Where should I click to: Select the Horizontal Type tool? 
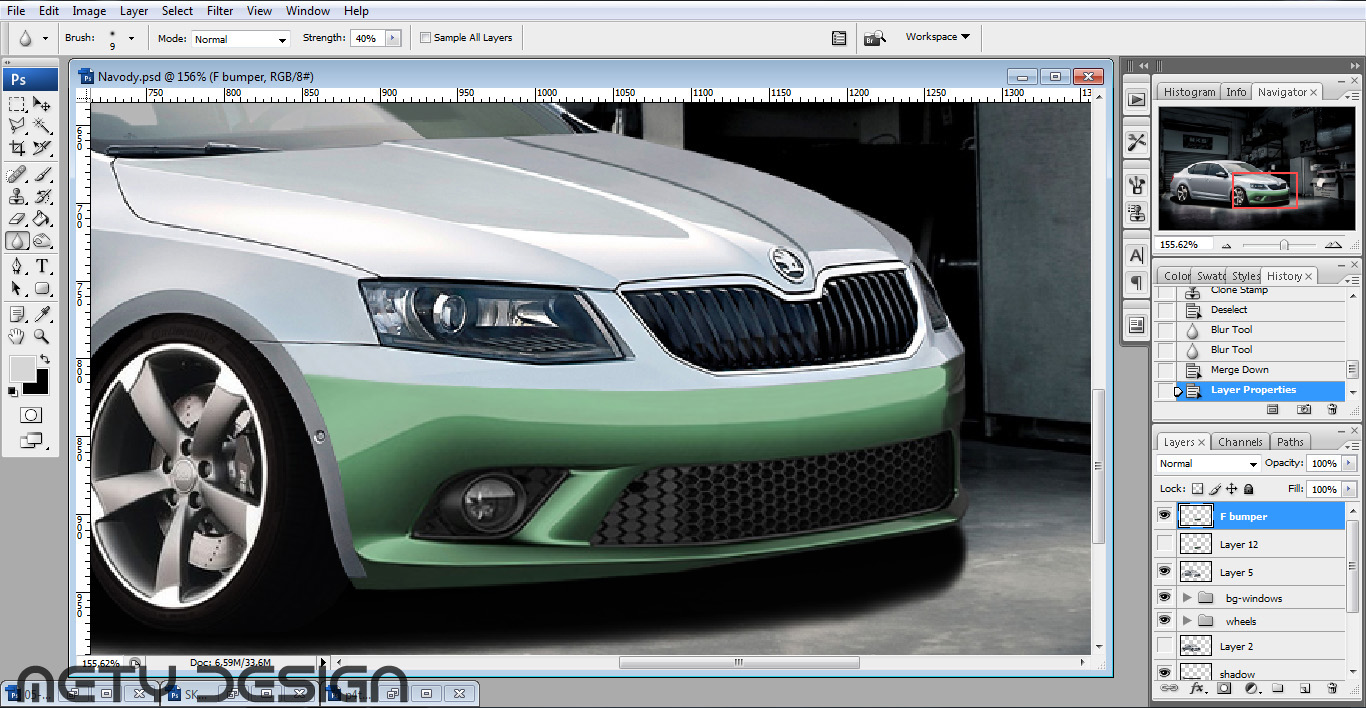pos(42,266)
